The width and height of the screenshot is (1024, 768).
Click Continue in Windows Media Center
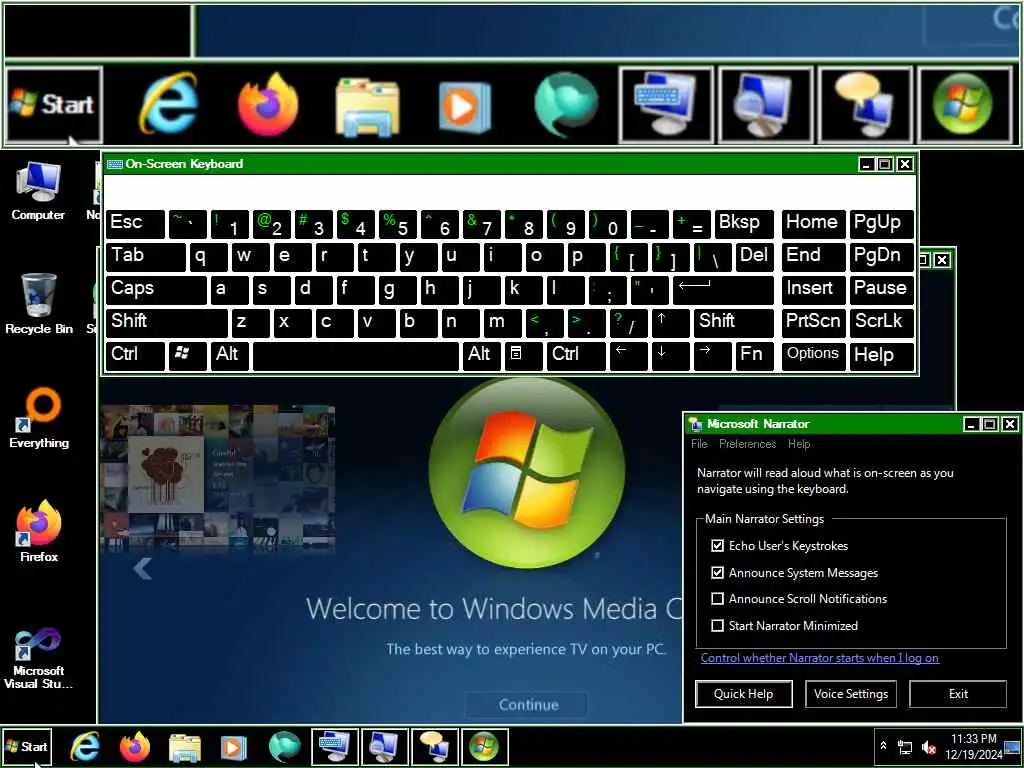[528, 705]
